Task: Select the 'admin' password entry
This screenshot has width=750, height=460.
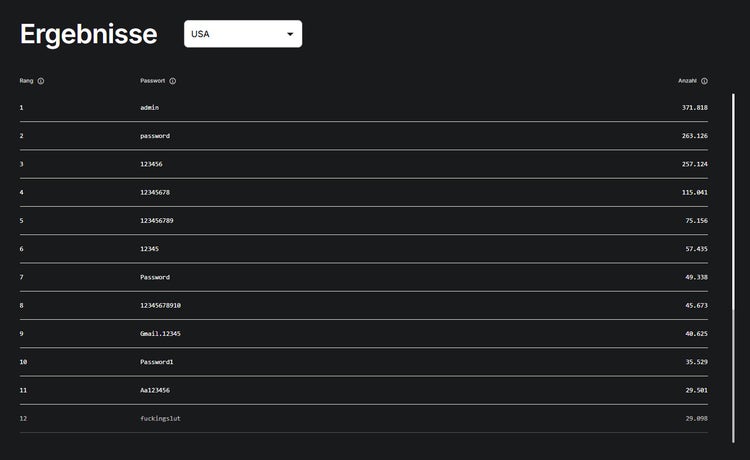Action: pos(150,107)
